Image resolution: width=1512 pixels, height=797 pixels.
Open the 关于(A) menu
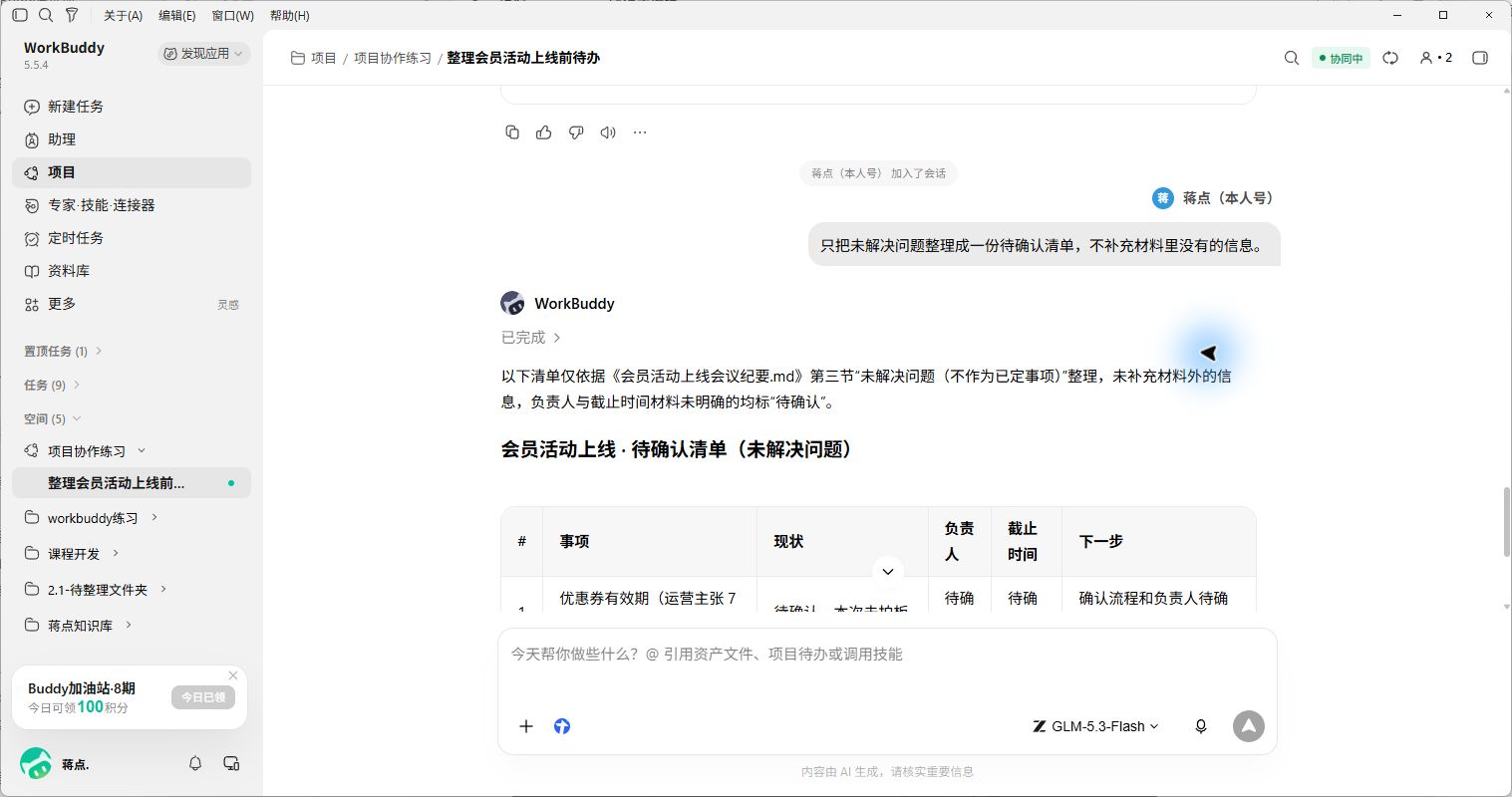[x=124, y=16]
